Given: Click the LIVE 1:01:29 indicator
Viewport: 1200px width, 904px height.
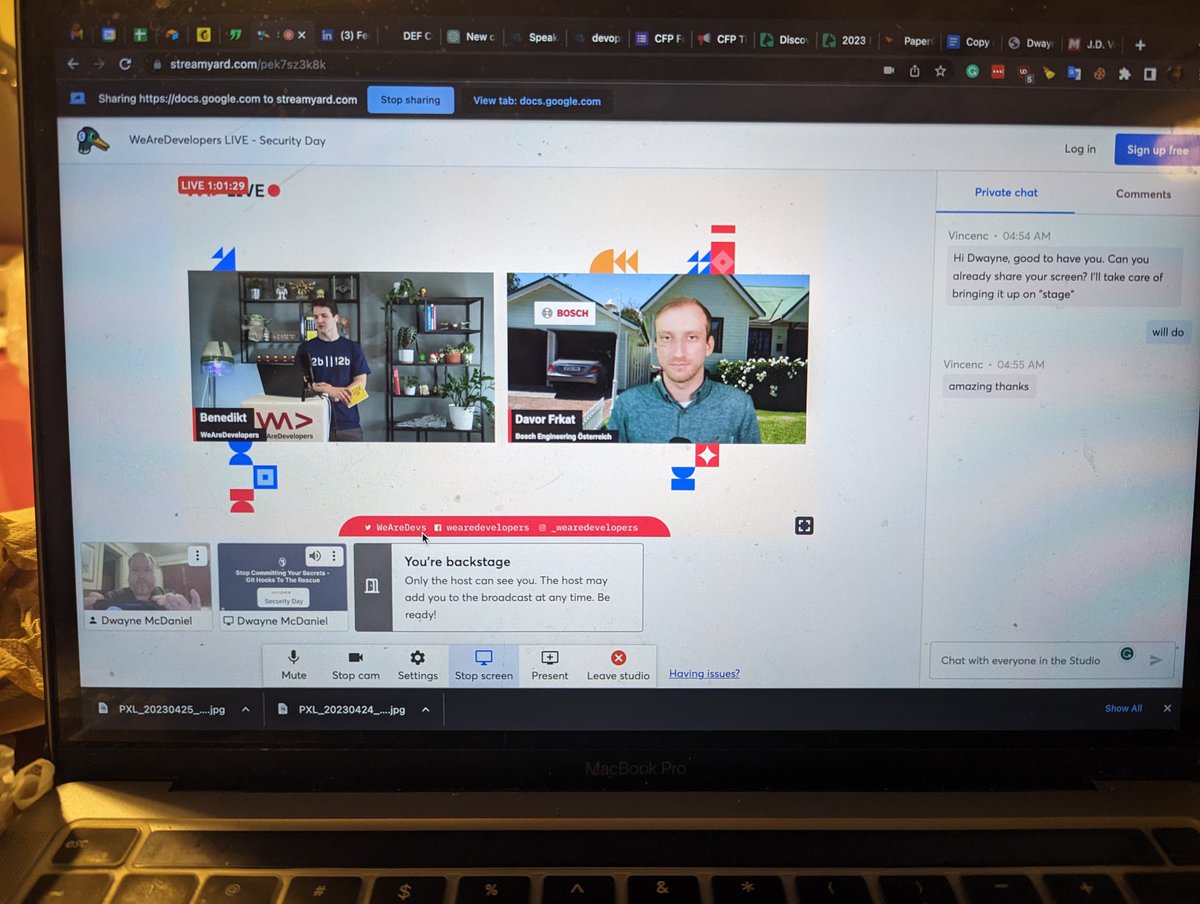Looking at the screenshot, I should (x=213, y=186).
